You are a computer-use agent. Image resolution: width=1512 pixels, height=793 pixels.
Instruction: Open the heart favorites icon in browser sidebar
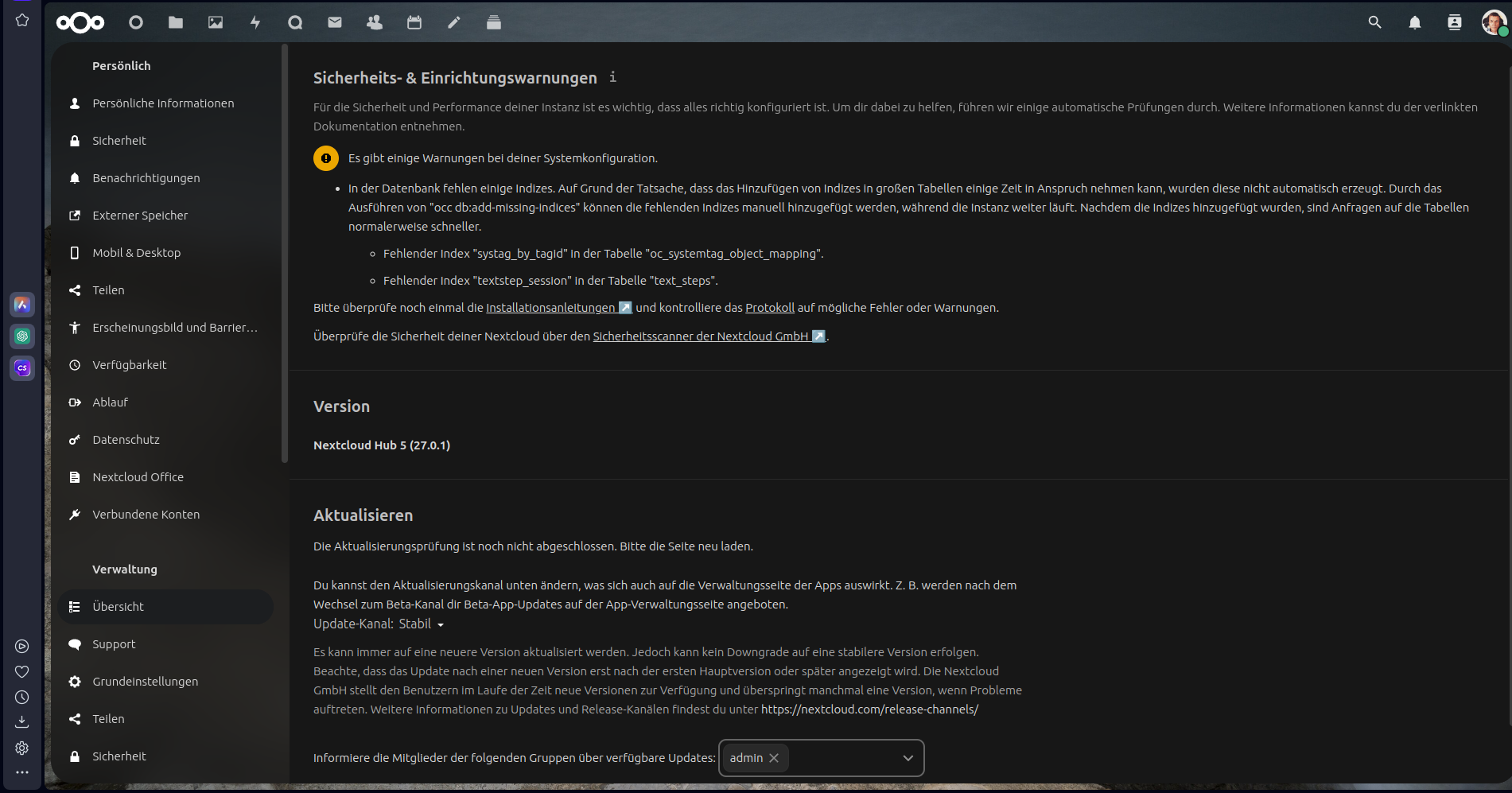pyautogui.click(x=22, y=672)
